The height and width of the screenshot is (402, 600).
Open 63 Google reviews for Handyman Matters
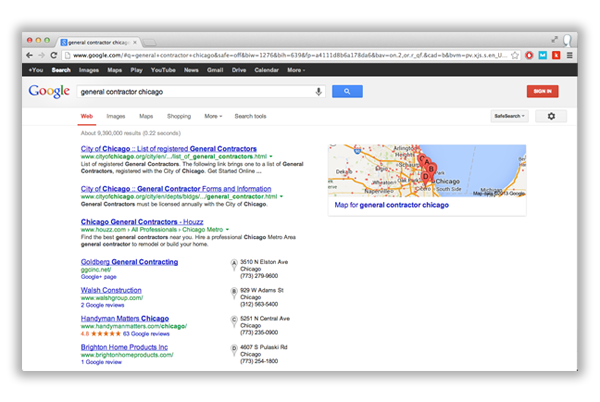(x=146, y=334)
